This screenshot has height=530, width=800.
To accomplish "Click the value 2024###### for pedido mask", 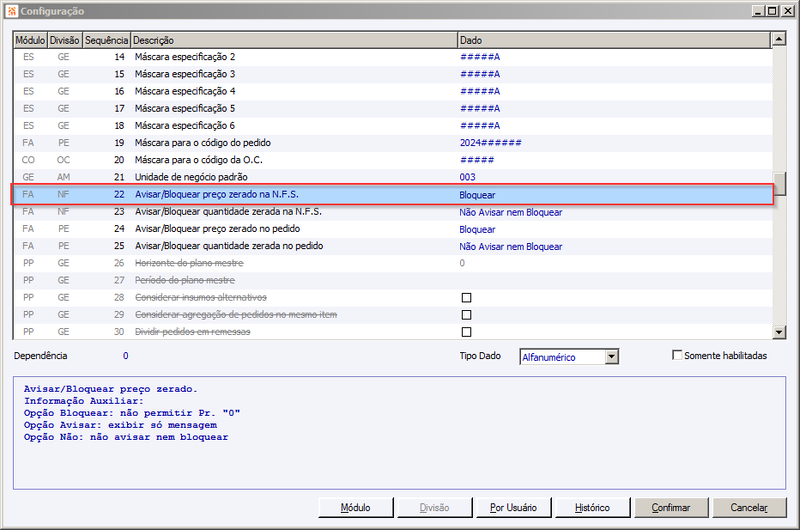I will [x=490, y=143].
